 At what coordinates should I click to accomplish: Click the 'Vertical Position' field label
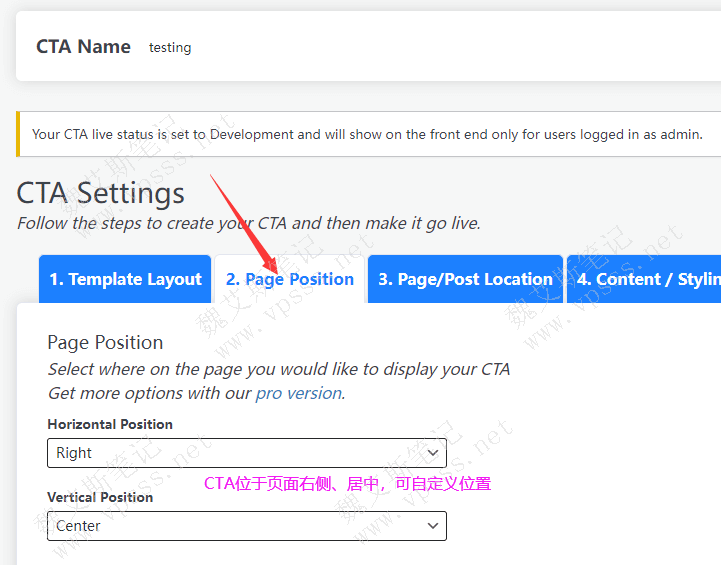(100, 497)
